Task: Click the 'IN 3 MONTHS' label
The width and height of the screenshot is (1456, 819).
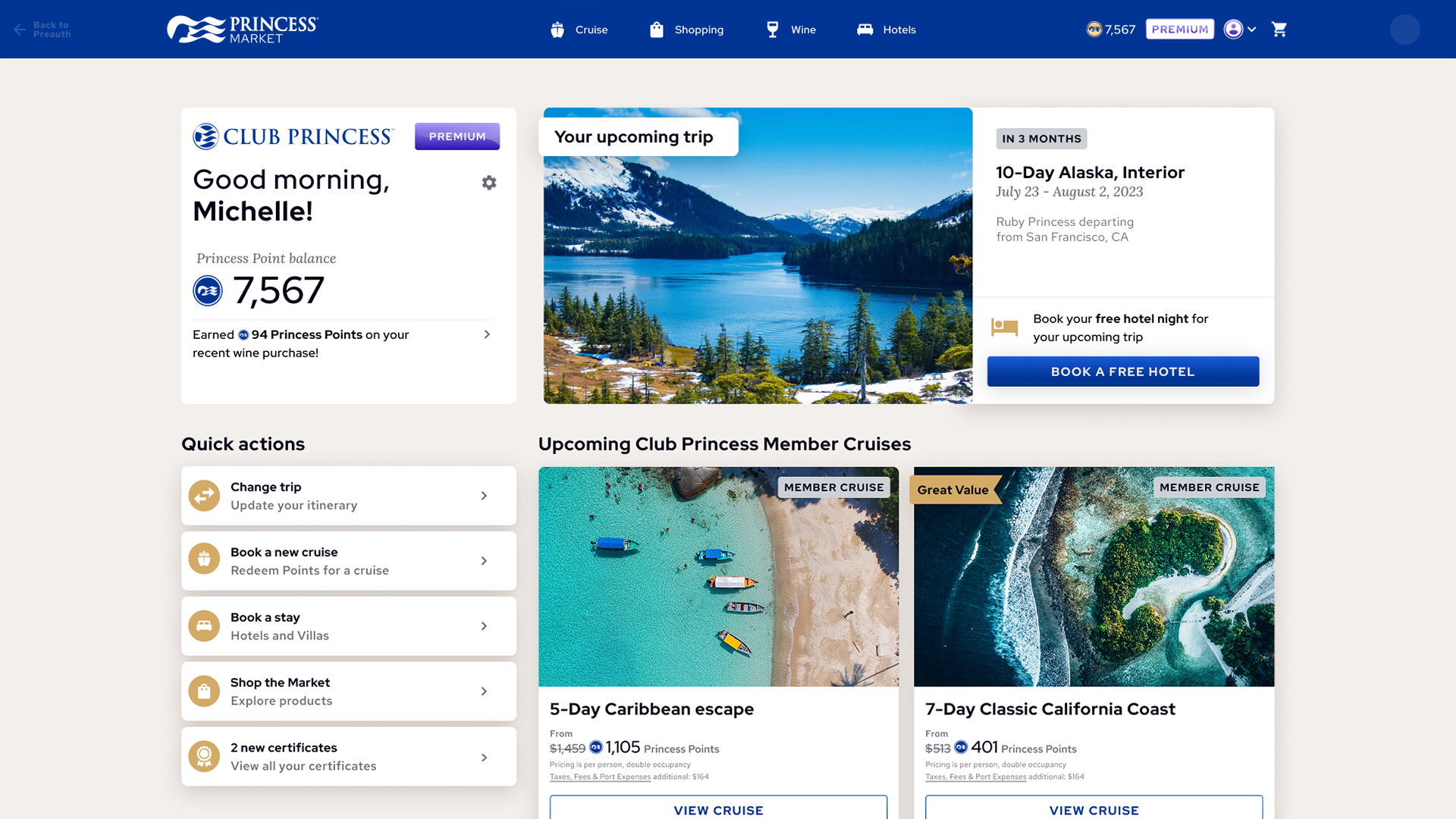Action: click(x=1041, y=139)
